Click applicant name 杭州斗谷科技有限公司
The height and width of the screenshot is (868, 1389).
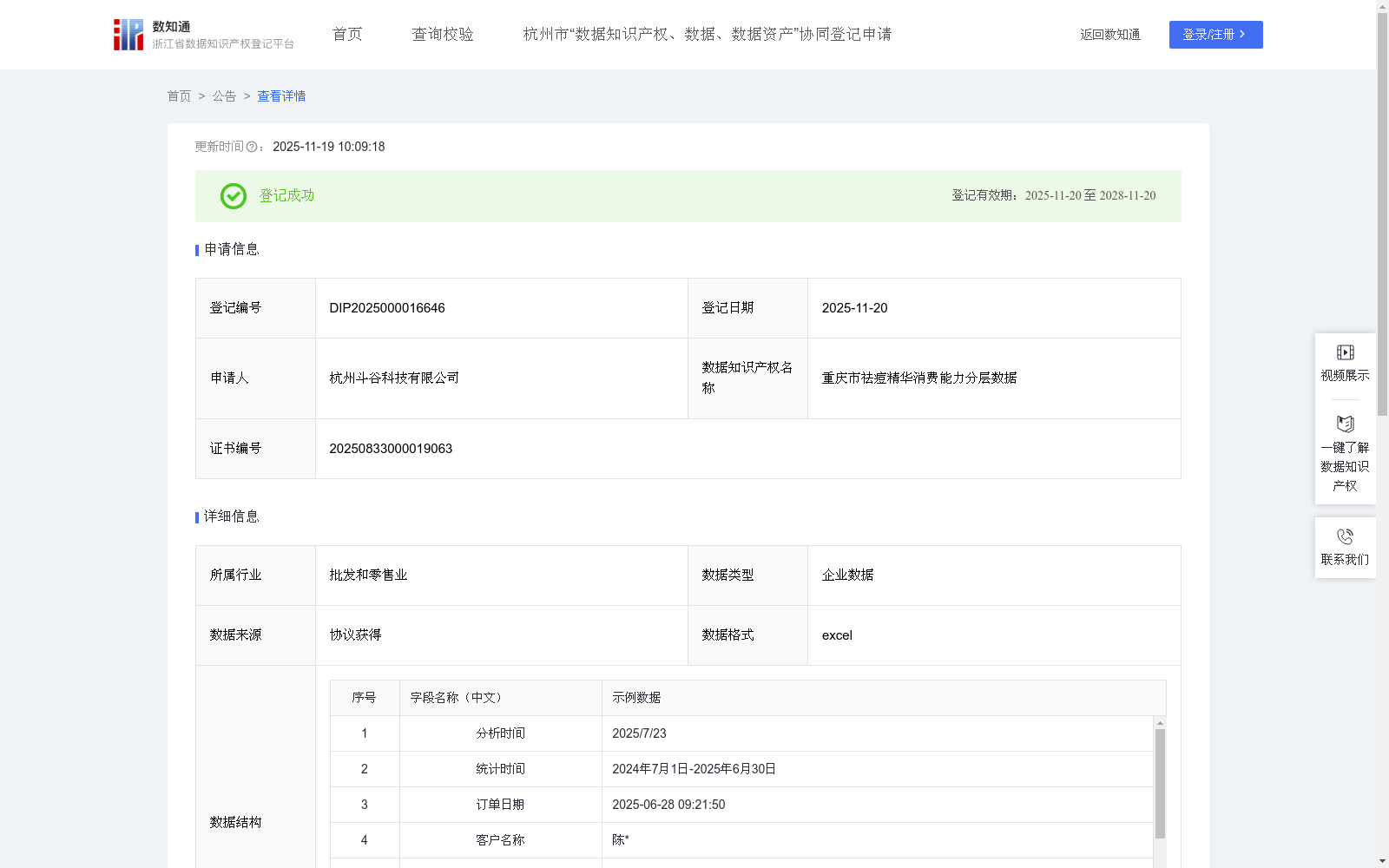click(393, 378)
